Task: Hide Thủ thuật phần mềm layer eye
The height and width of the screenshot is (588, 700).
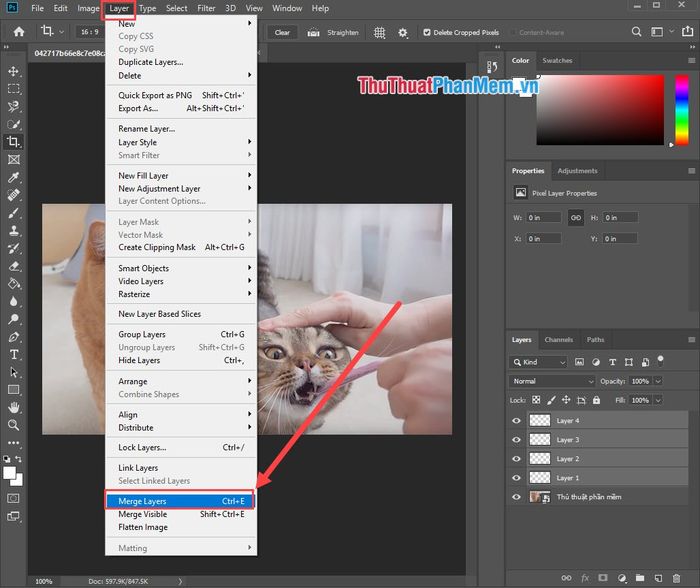Action: tap(517, 497)
